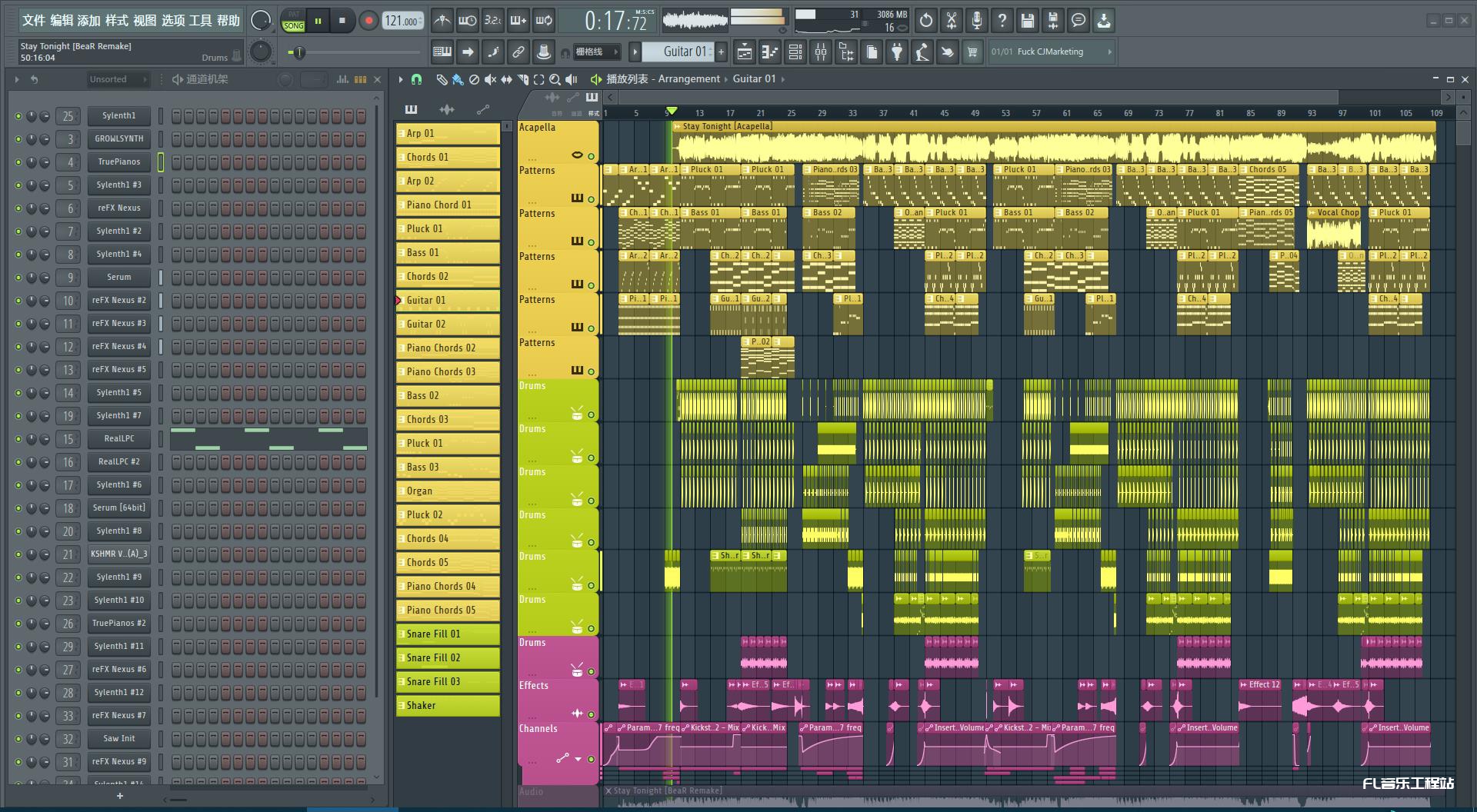
Task: Click the question mark help icon
Action: [x=1002, y=21]
